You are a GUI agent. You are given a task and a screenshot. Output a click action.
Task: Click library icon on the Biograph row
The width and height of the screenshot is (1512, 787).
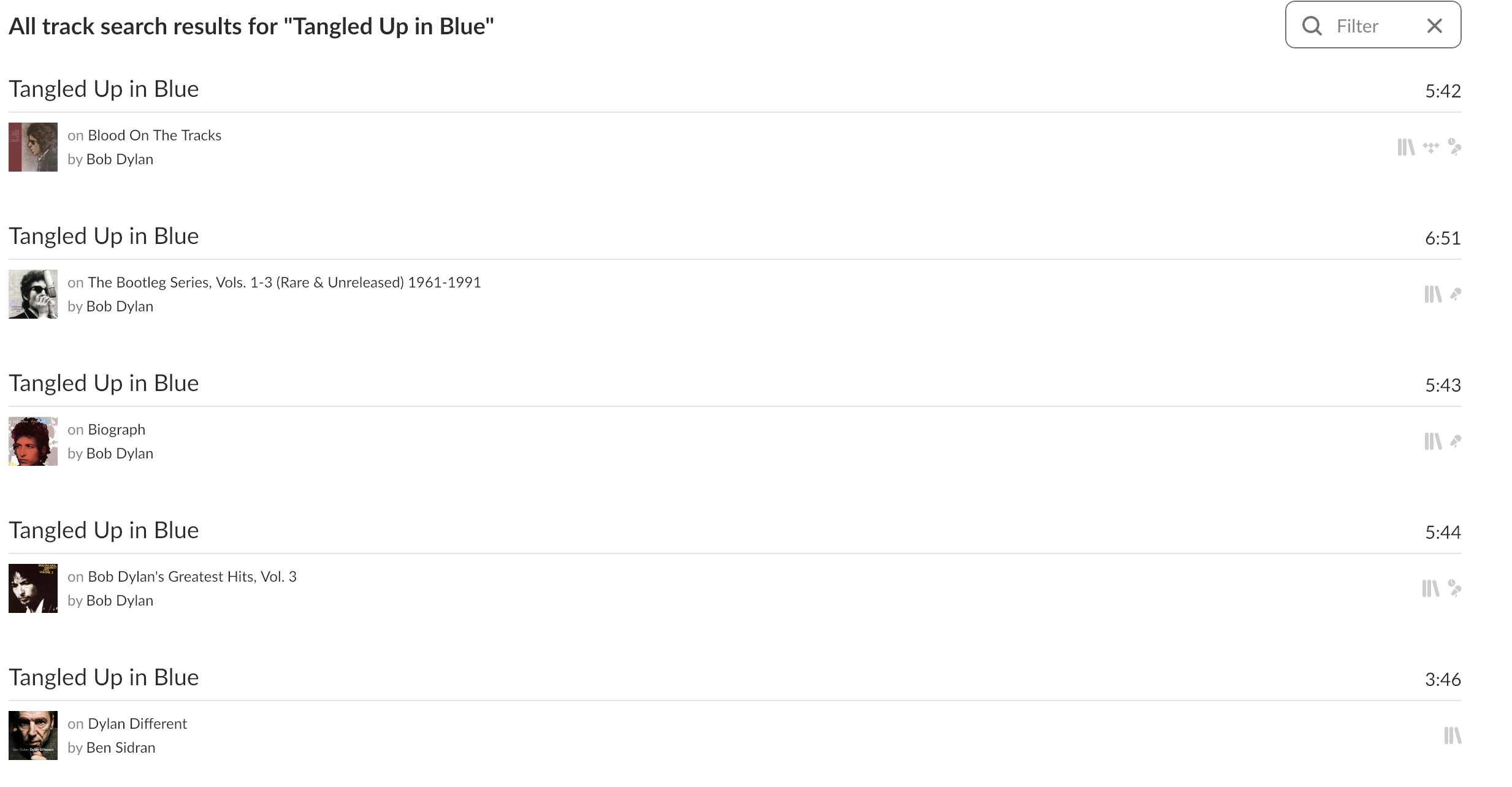(1433, 441)
